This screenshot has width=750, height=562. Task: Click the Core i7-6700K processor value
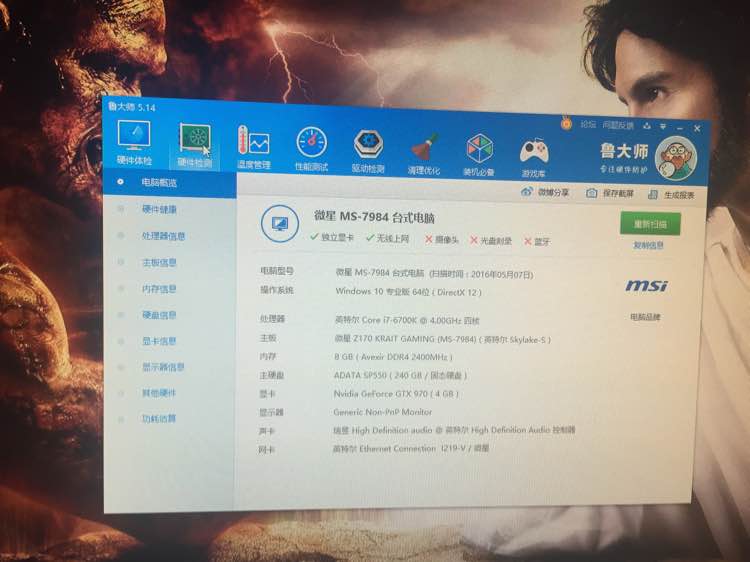coord(407,320)
